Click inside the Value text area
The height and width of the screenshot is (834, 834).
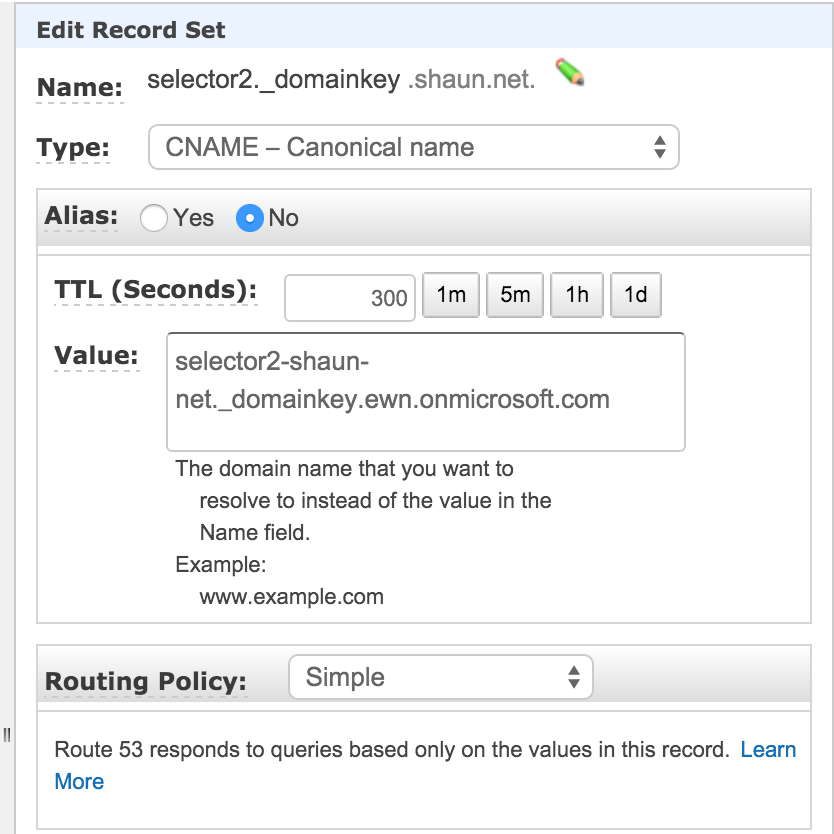tap(425, 391)
